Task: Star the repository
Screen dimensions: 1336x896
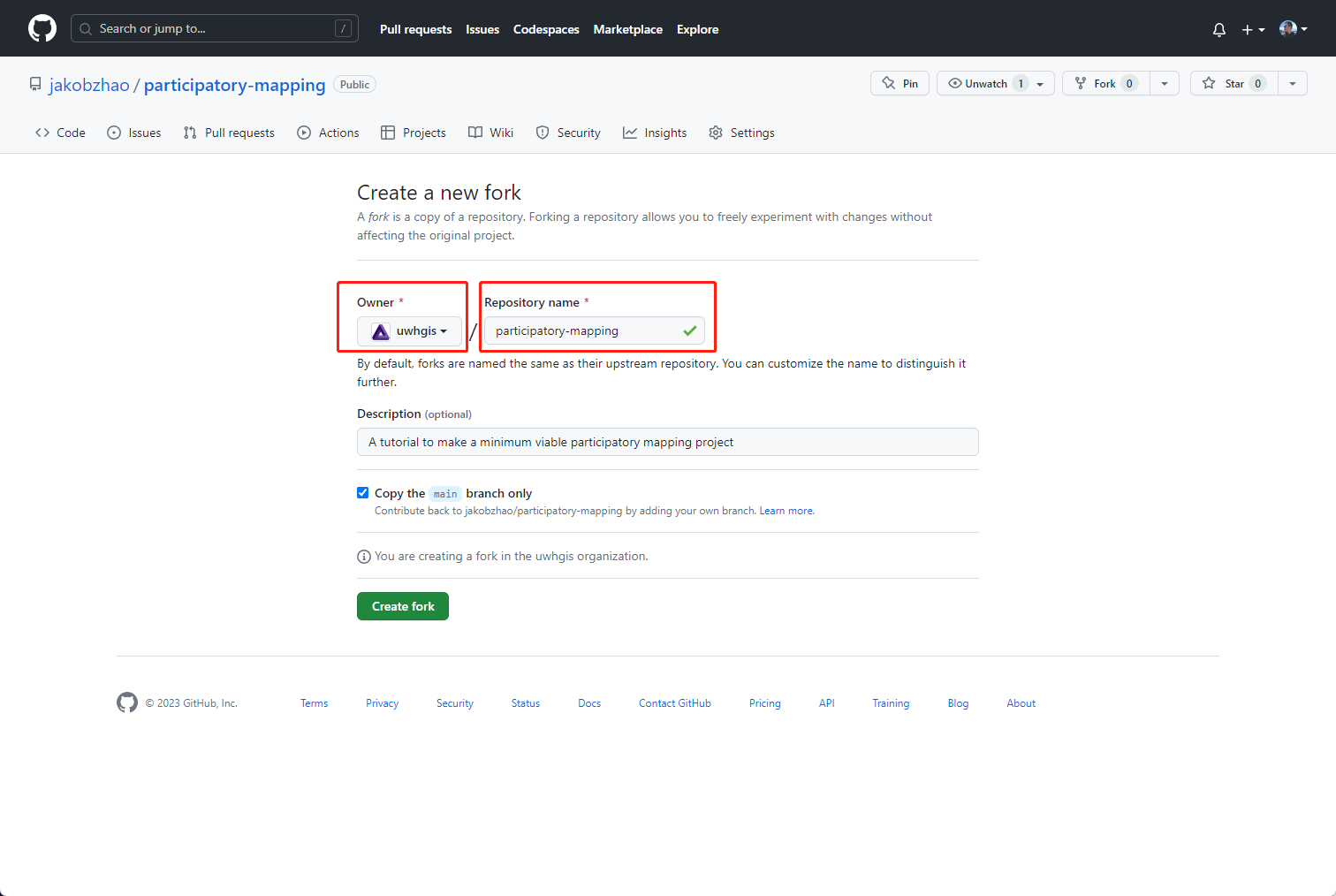Action: click(1234, 83)
